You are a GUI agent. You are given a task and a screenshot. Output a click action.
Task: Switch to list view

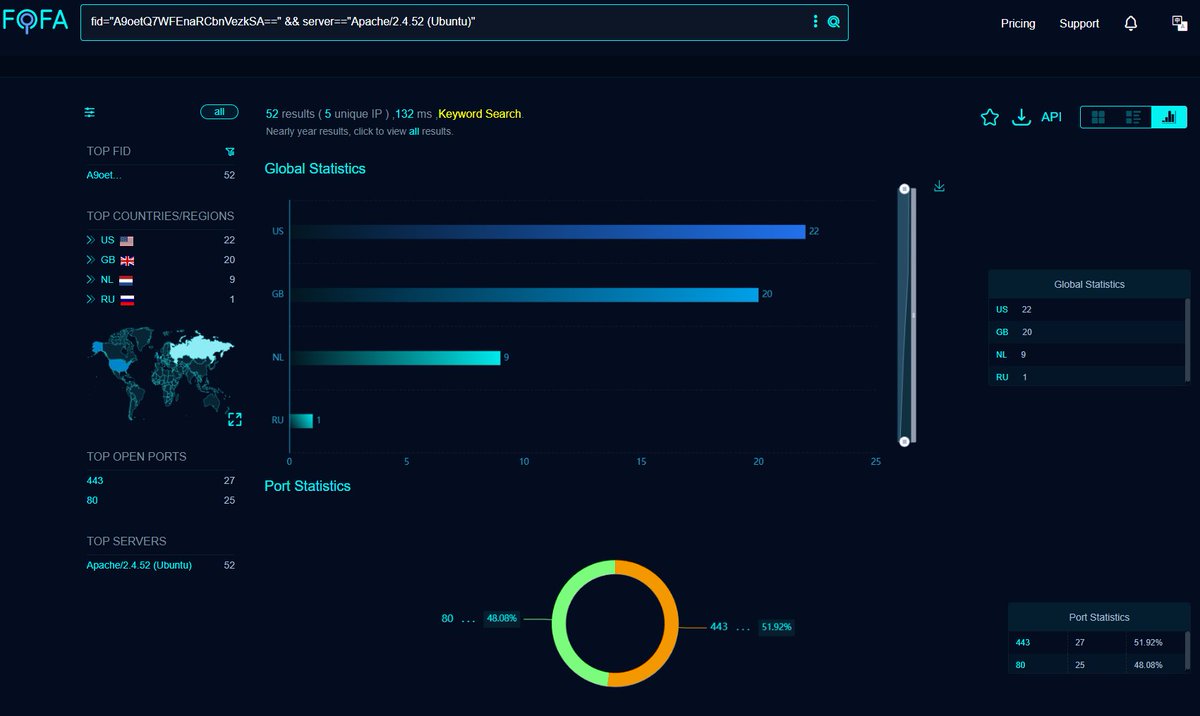1133,117
